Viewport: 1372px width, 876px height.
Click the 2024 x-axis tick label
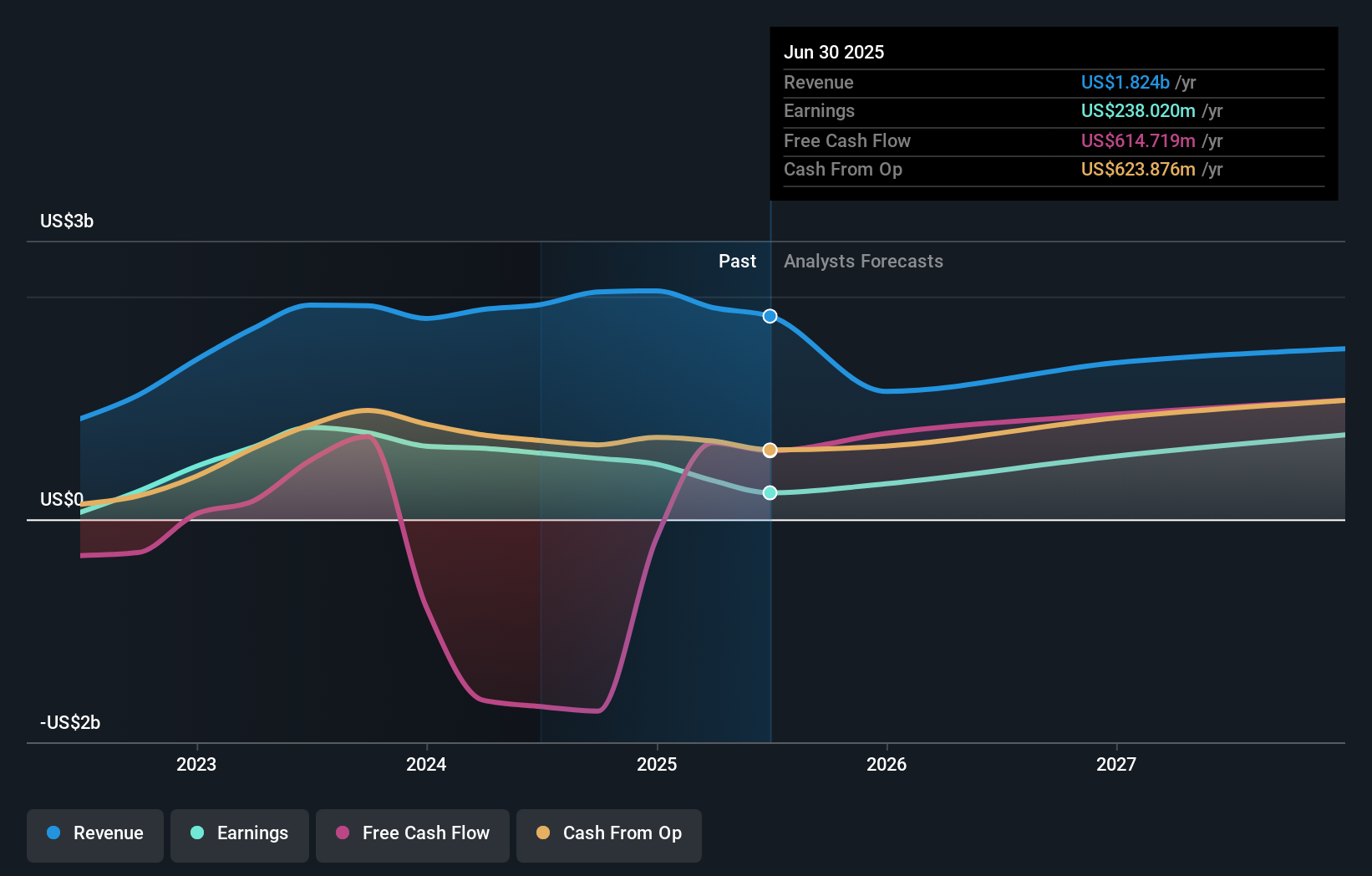click(426, 764)
